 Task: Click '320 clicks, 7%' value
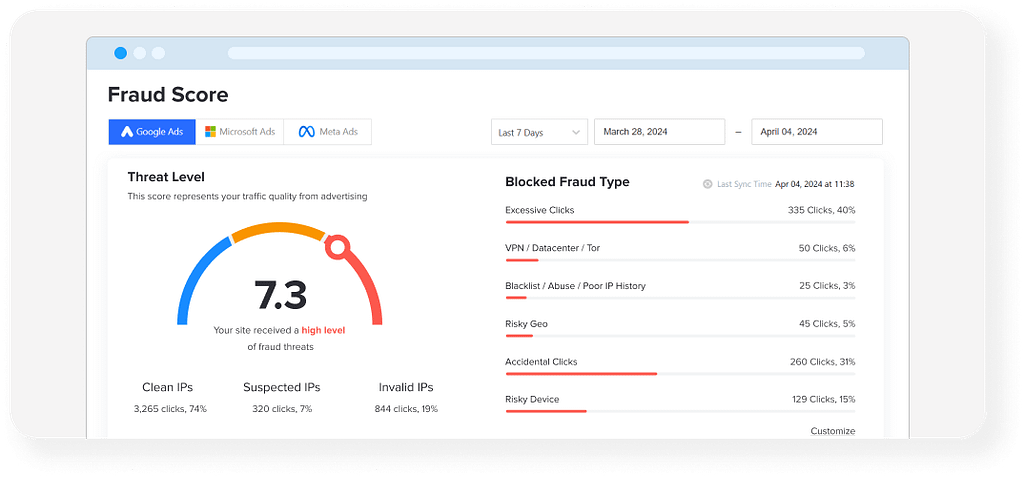[x=282, y=409]
